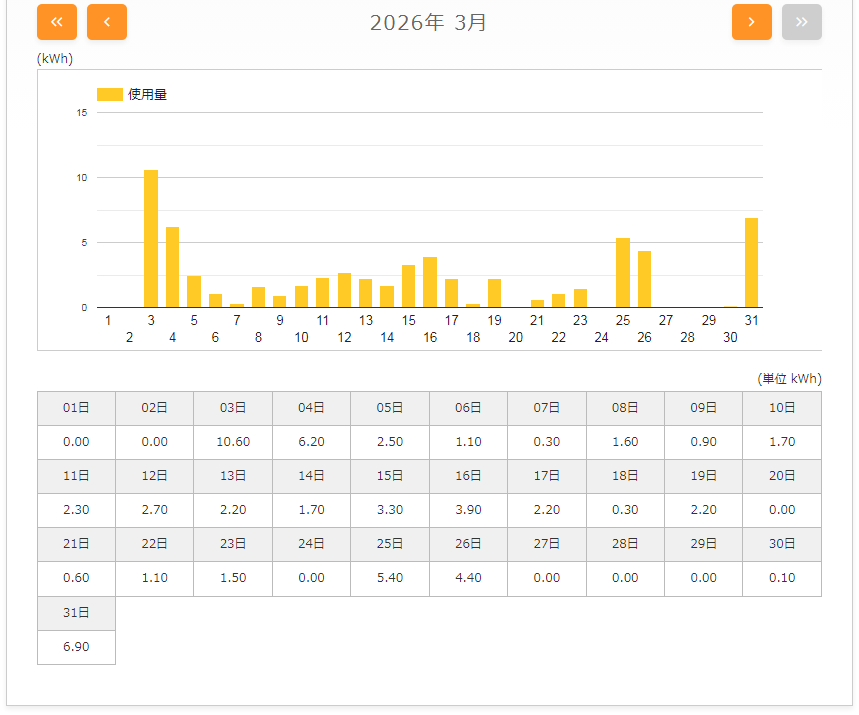
Task: Jump back with the double-left arrow button
Action: click(57, 22)
